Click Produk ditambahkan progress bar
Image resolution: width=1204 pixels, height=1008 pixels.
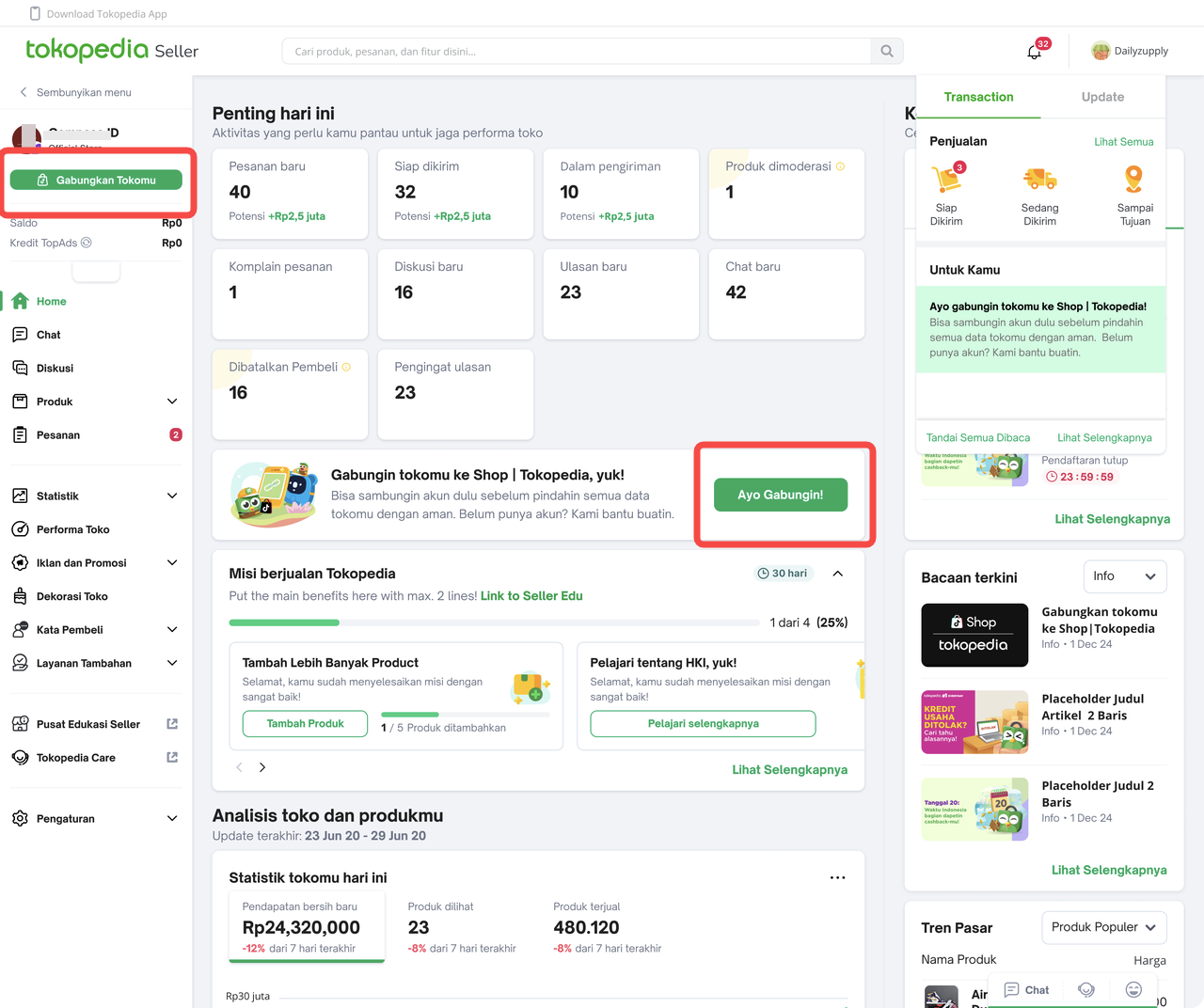pyautogui.click(x=465, y=715)
